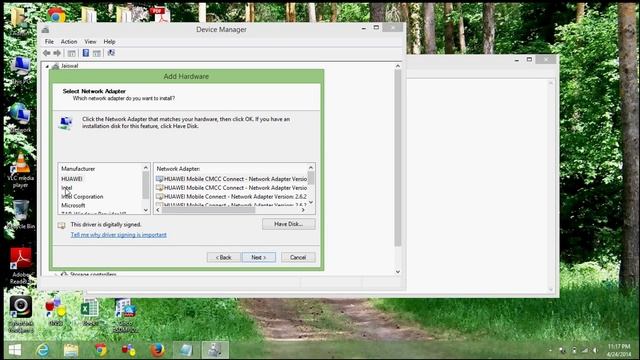Click the Scan for hardware changes toolbar icon
The image size is (640, 360).
coord(111,53)
